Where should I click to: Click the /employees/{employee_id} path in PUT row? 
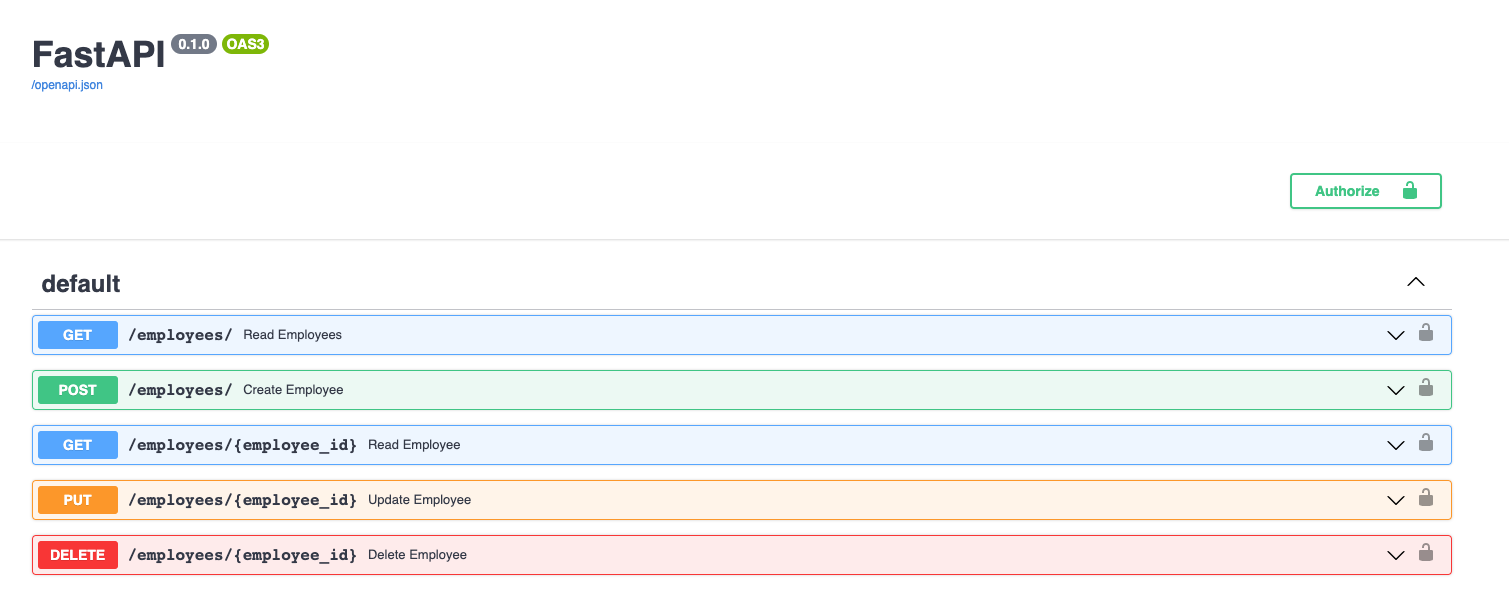click(x=242, y=500)
